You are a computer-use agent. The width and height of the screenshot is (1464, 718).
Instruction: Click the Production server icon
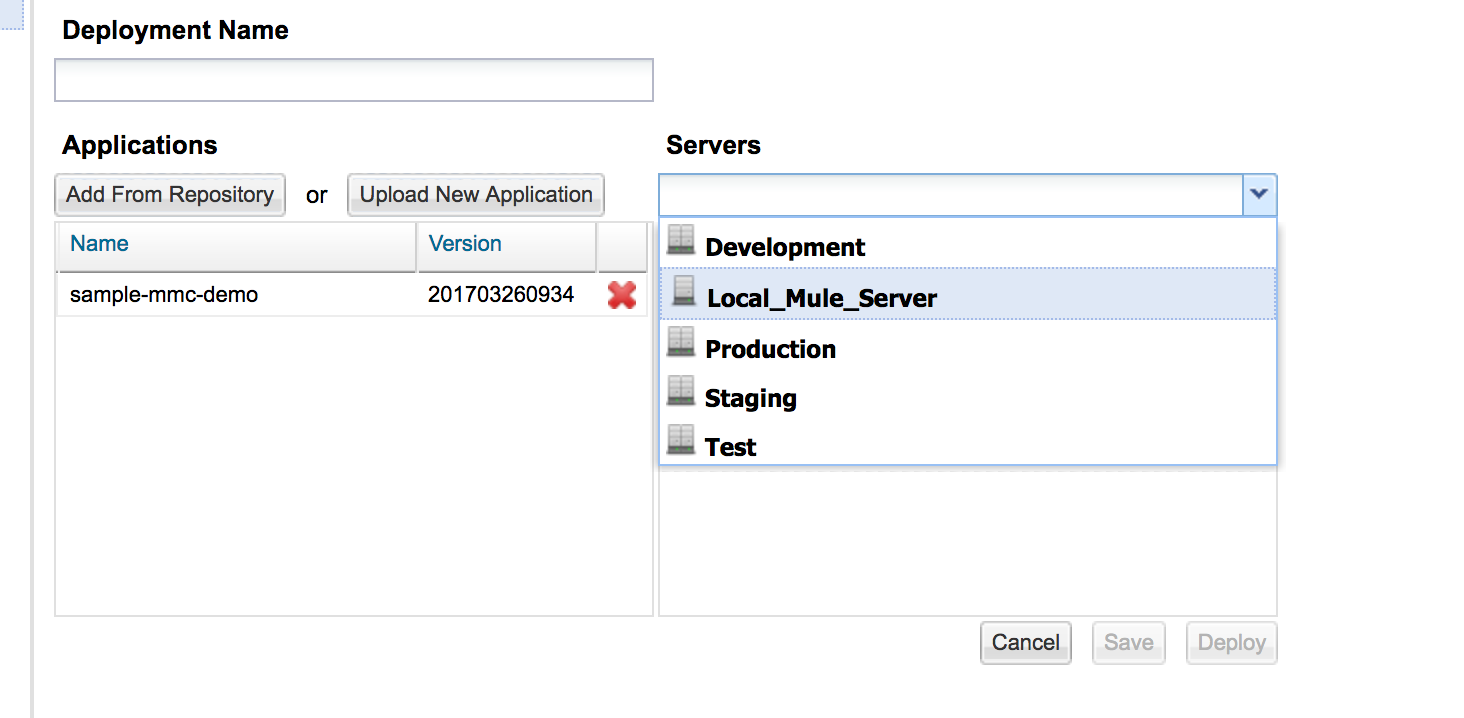[681, 343]
